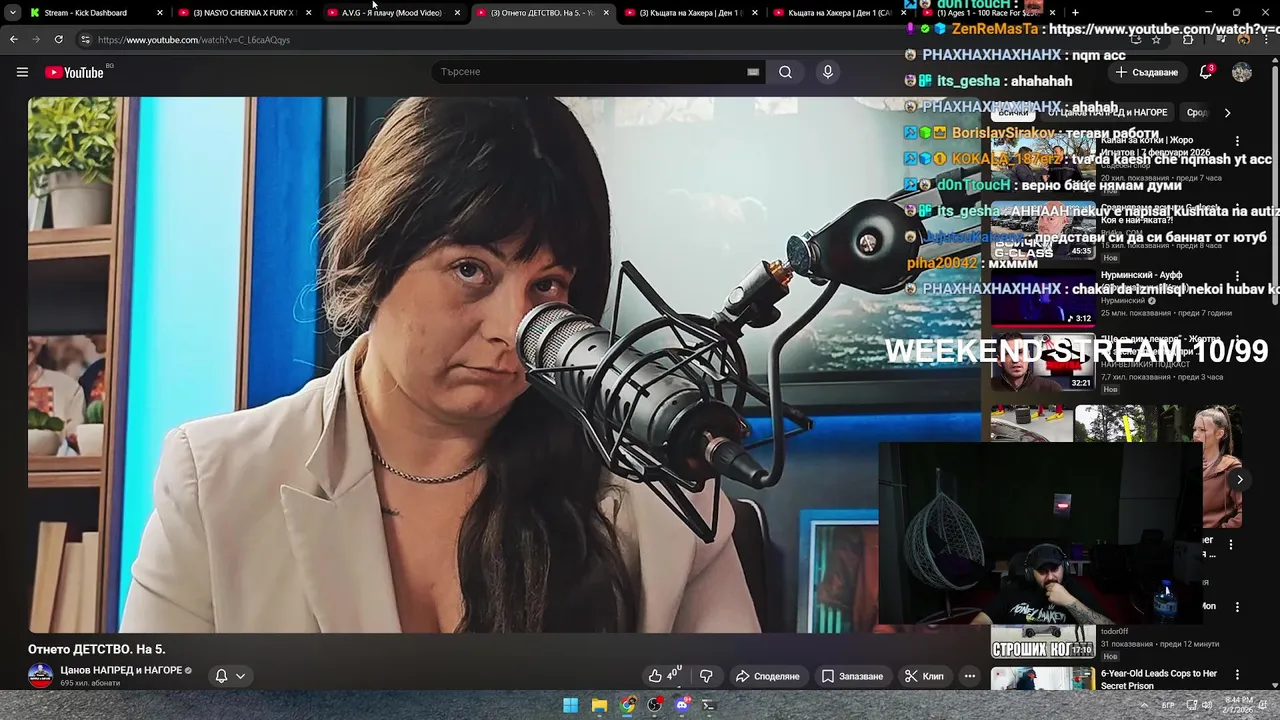Open the G-CLASS video thumbnail
1280x720 pixels.
(1043, 230)
